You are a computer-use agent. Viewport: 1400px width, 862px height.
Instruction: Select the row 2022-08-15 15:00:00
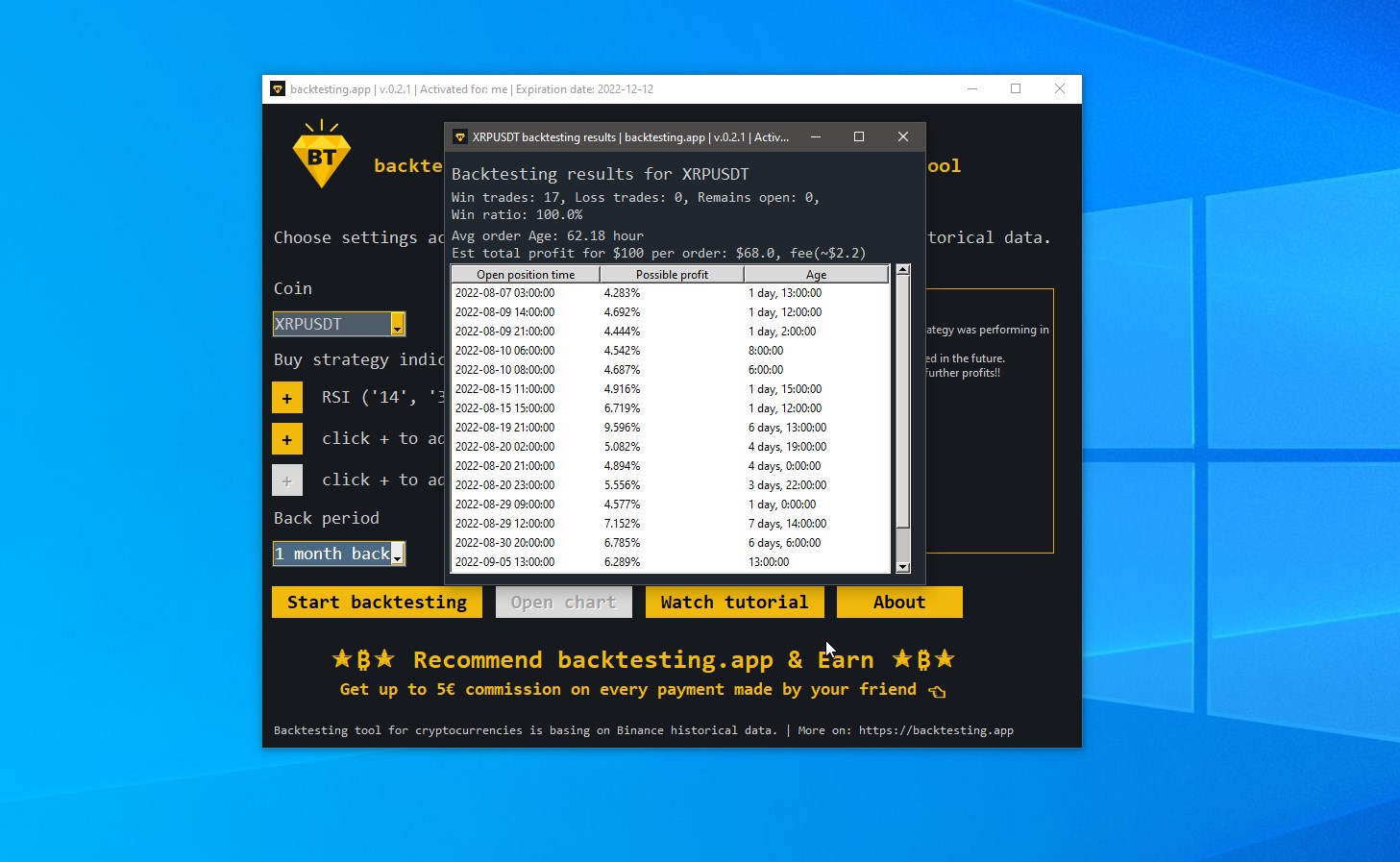pos(671,408)
